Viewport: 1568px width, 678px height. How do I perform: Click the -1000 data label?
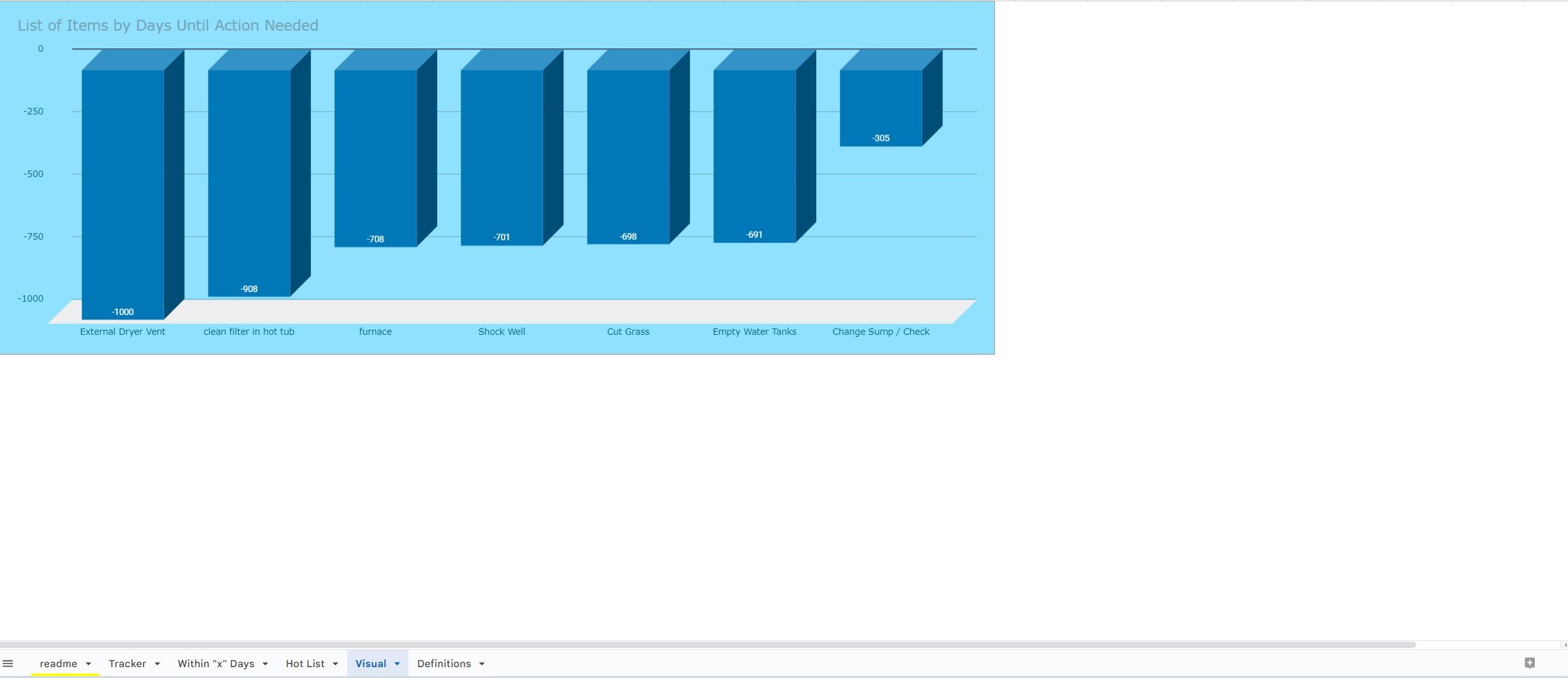click(123, 312)
